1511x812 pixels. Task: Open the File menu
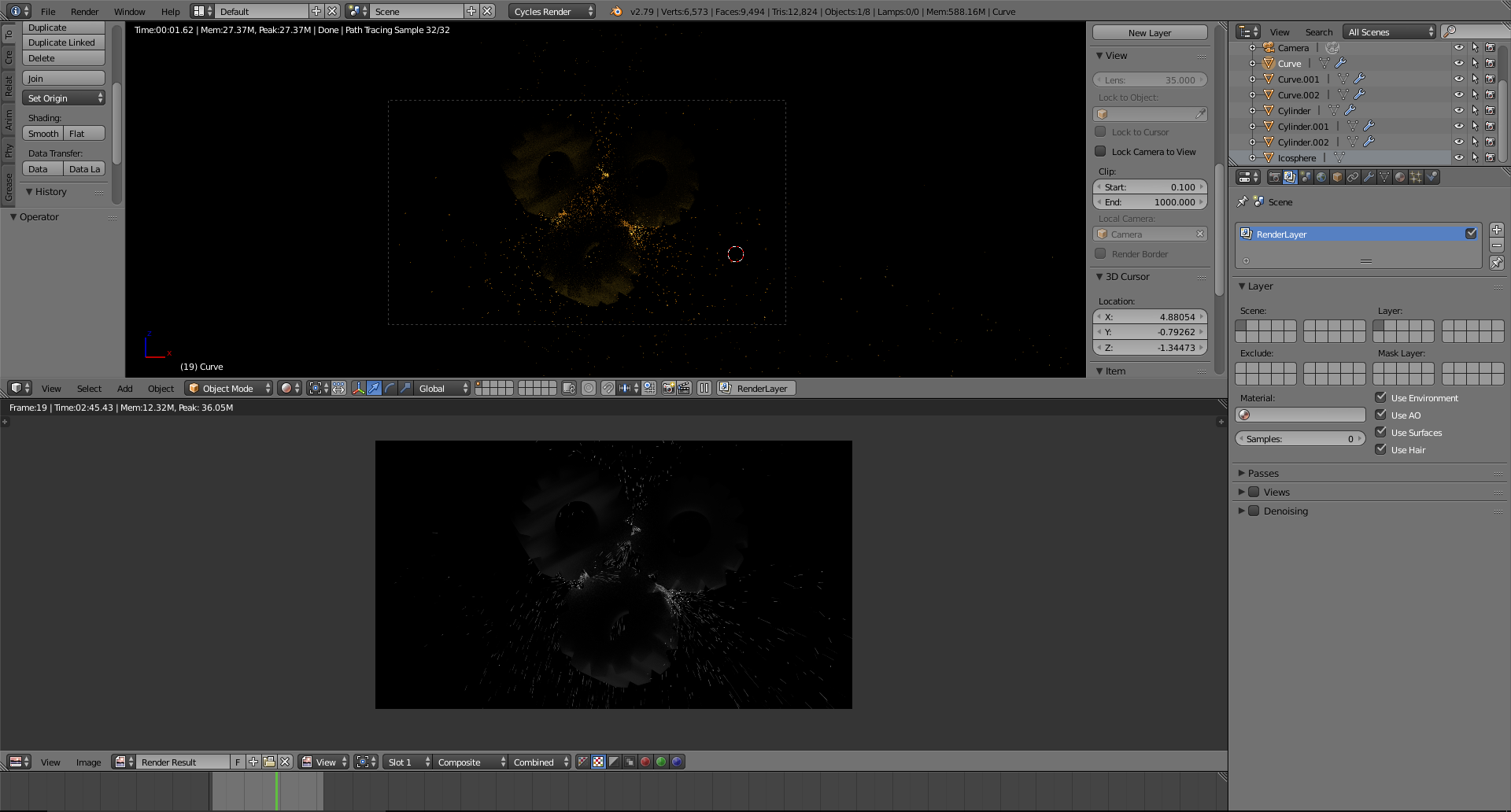click(x=48, y=11)
